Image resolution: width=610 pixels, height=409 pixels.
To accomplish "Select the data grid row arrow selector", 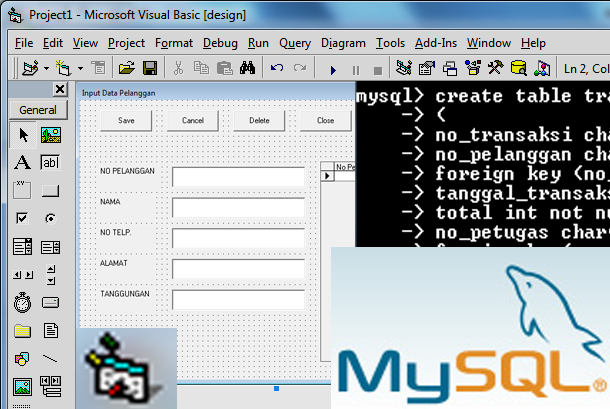I will (x=327, y=176).
